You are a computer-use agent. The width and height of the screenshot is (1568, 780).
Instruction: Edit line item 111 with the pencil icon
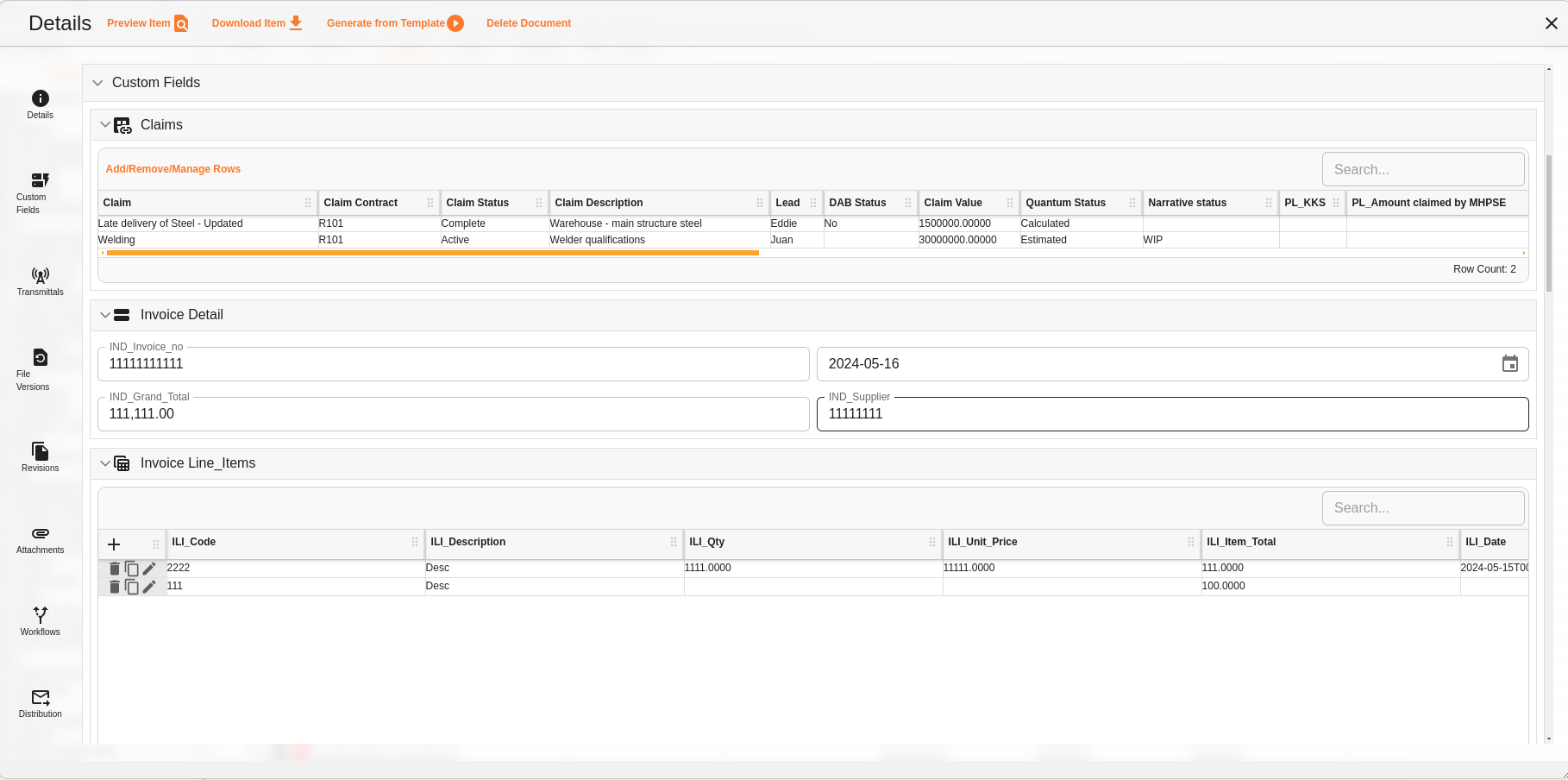(149, 586)
